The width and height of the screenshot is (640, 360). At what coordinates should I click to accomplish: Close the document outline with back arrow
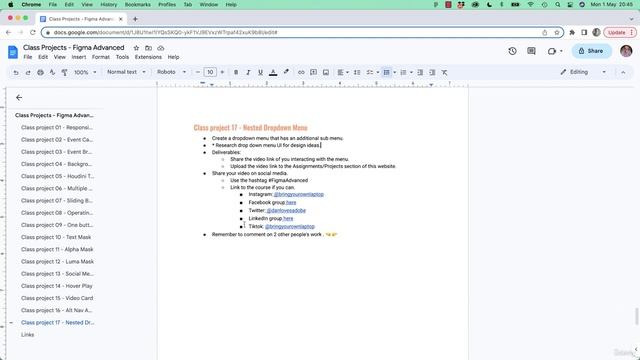(x=19, y=98)
